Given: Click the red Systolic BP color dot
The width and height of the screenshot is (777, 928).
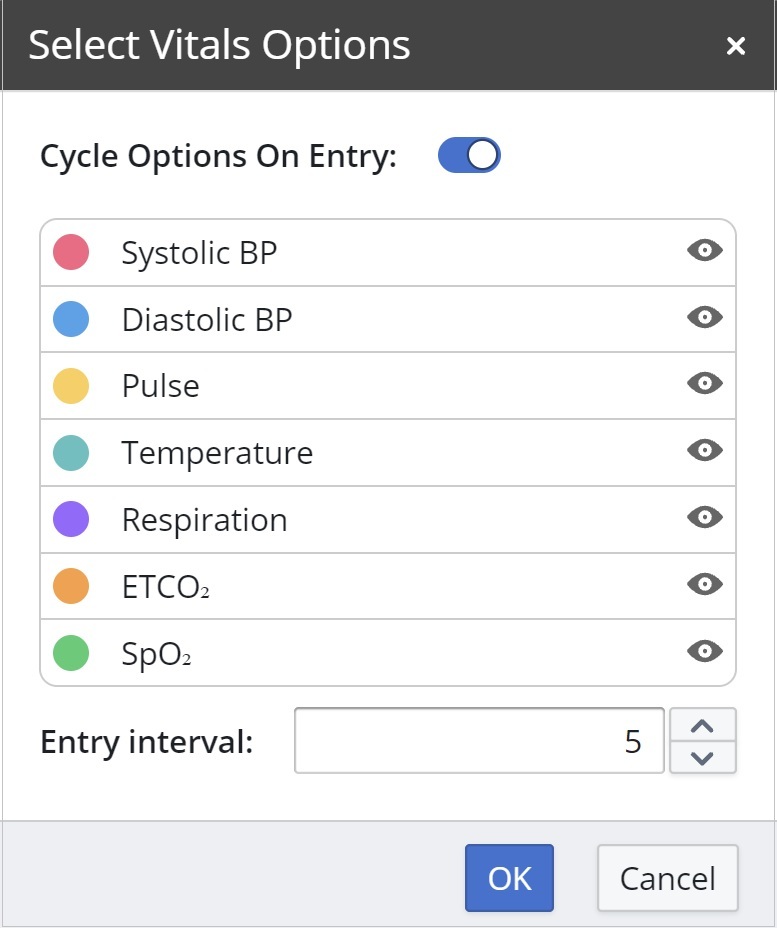Looking at the screenshot, I should tap(71, 252).
